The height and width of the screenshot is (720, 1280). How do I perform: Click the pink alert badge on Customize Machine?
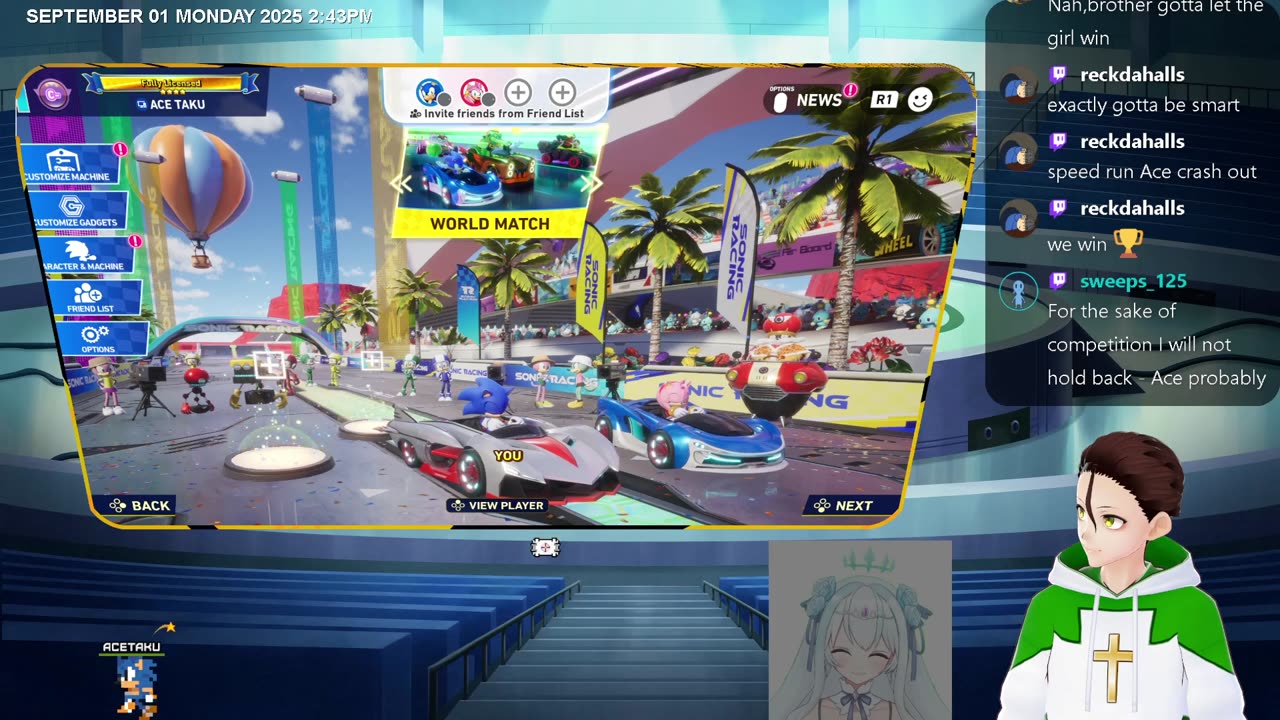coord(120,150)
